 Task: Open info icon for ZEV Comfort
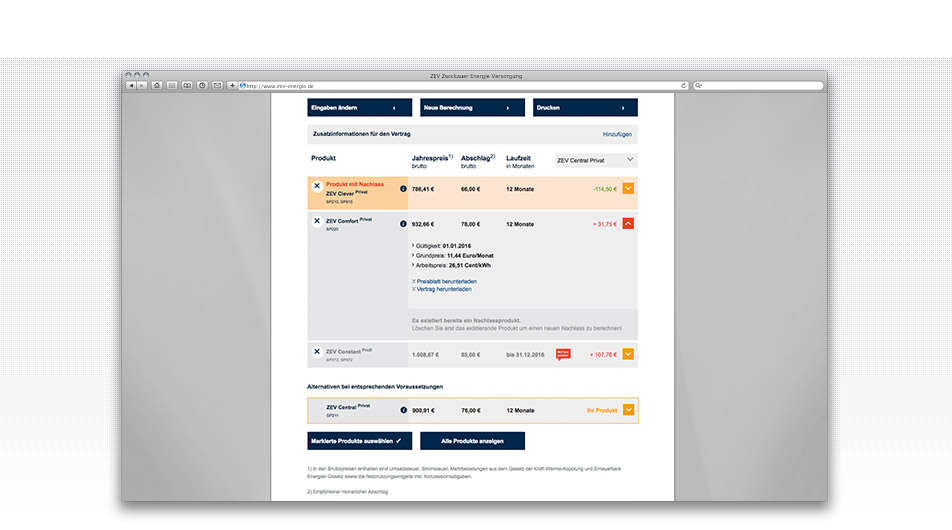403,224
